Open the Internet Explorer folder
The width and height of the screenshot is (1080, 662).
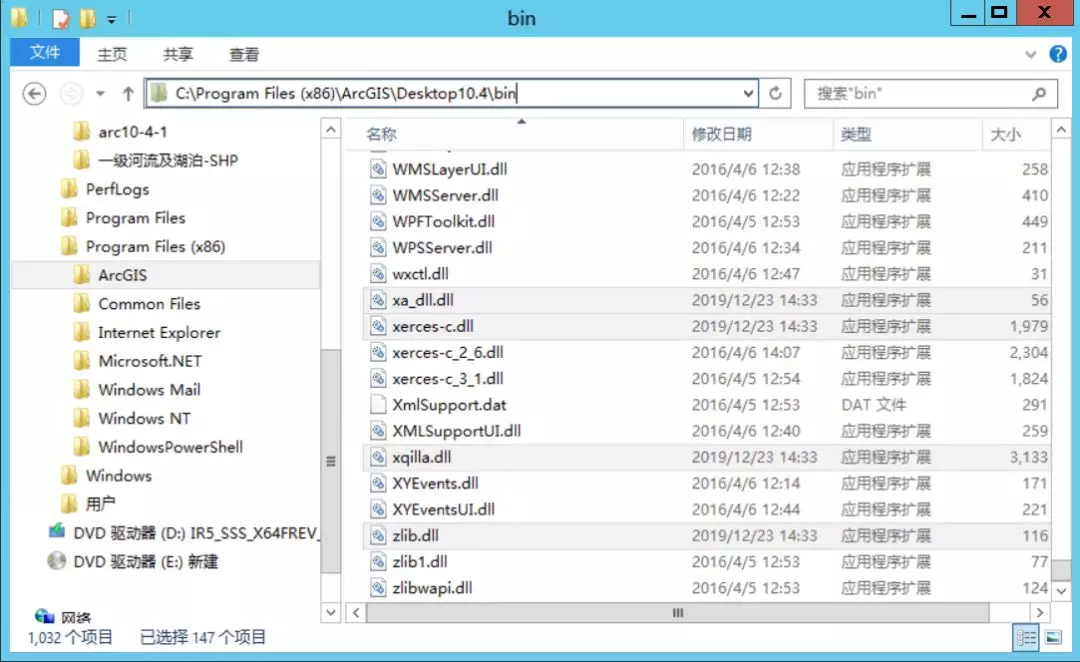(147, 333)
